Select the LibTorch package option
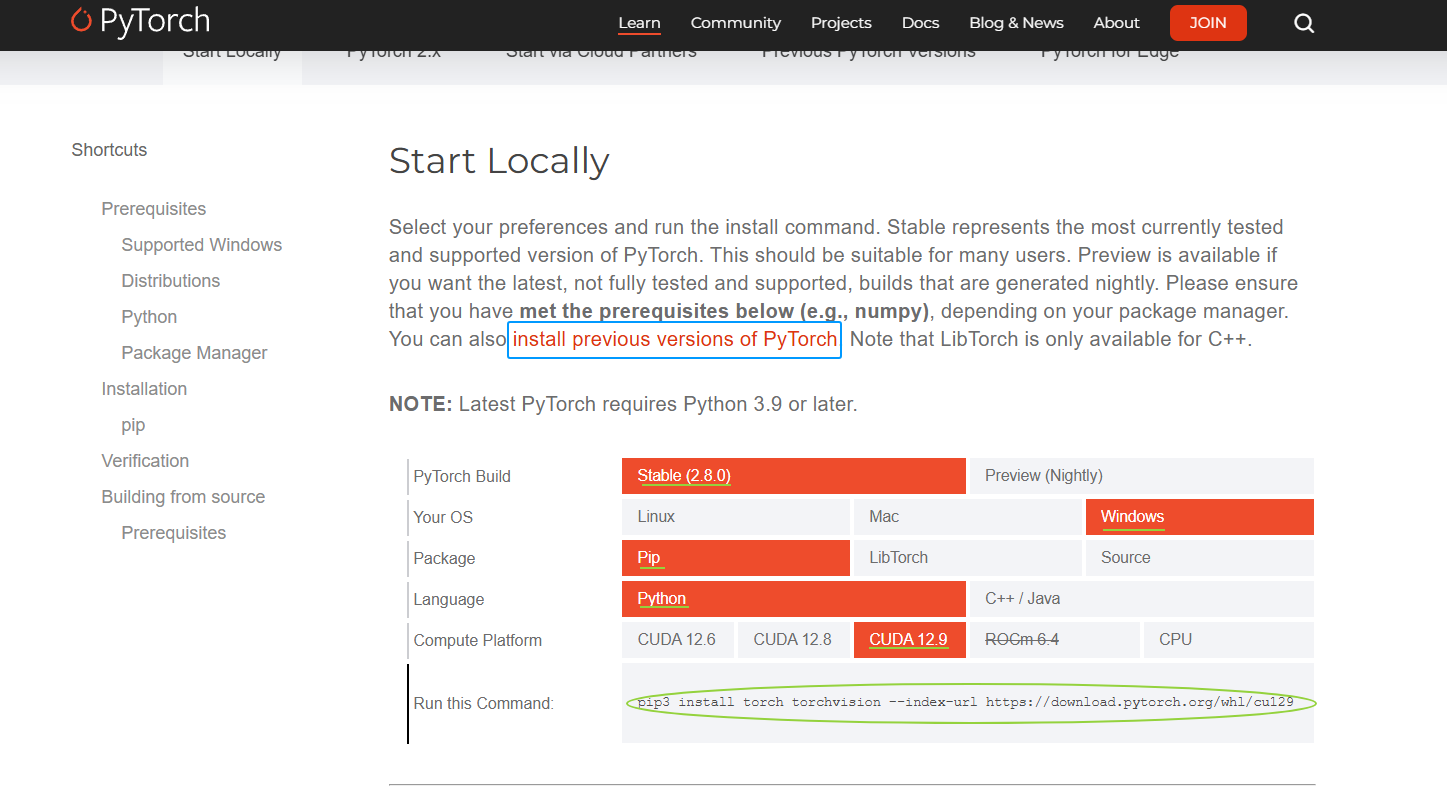Screen dimensions: 1447x798 coord(968,558)
